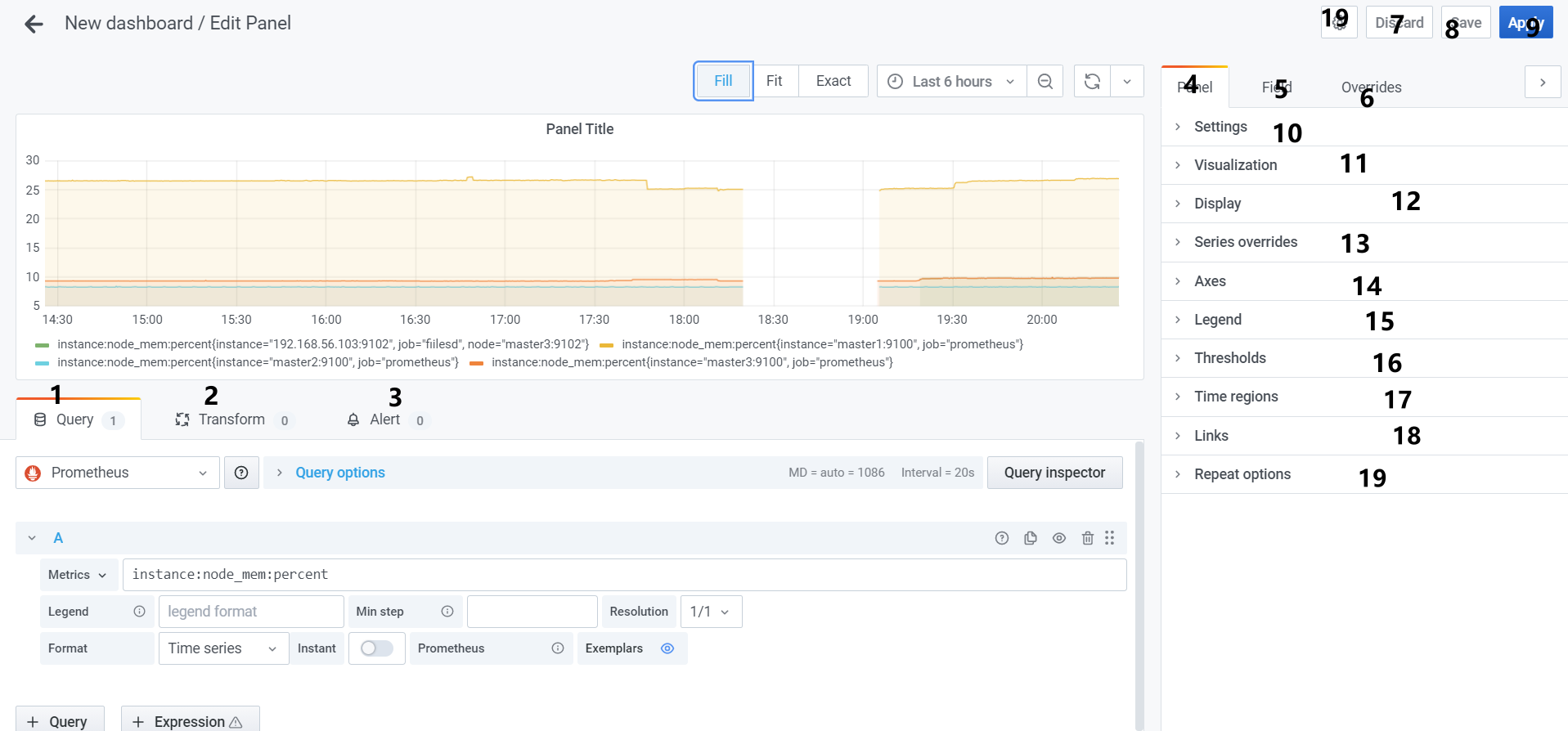The width and height of the screenshot is (1568, 731).
Task: Expand the Time regions section
Action: pyautogui.click(x=1364, y=397)
